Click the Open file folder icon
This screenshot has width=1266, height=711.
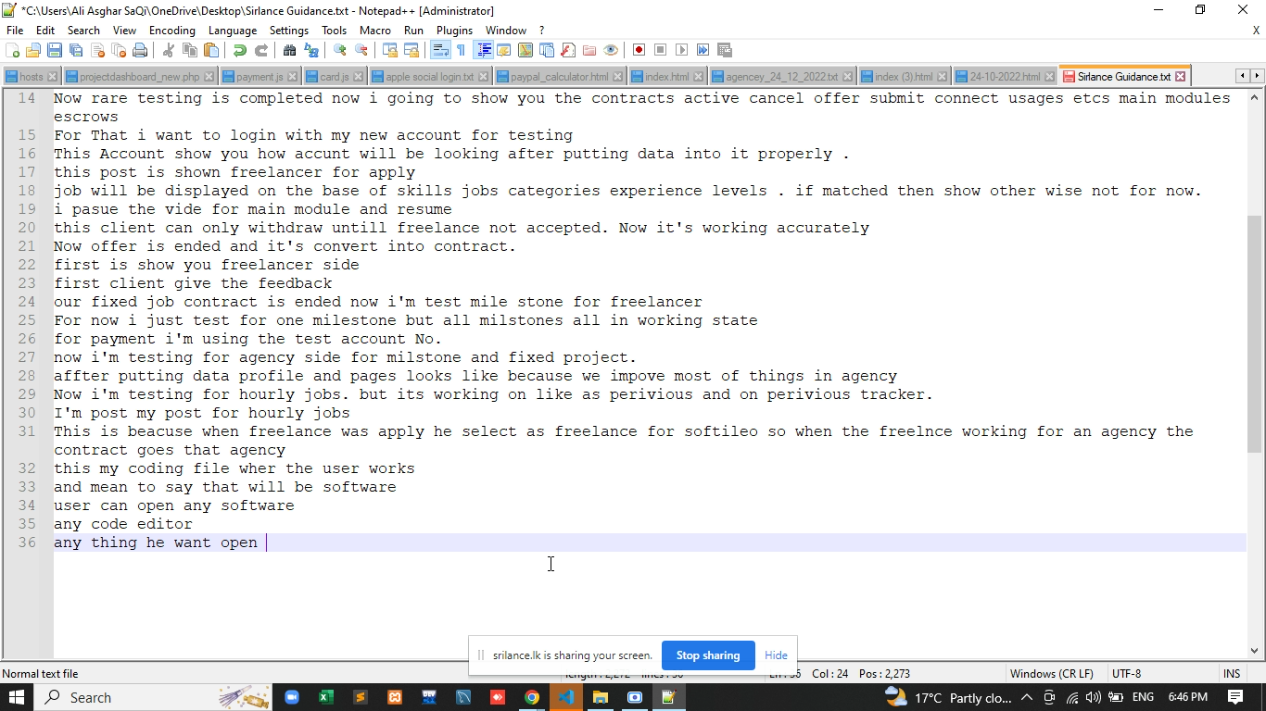[34, 51]
